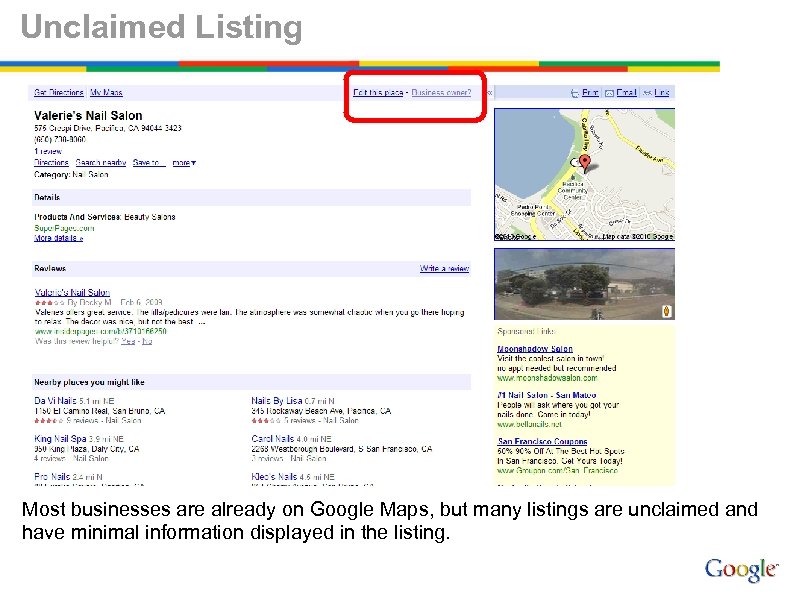Click the back arrow icon beside Print
The height and width of the screenshot is (600, 800).
click(575, 92)
